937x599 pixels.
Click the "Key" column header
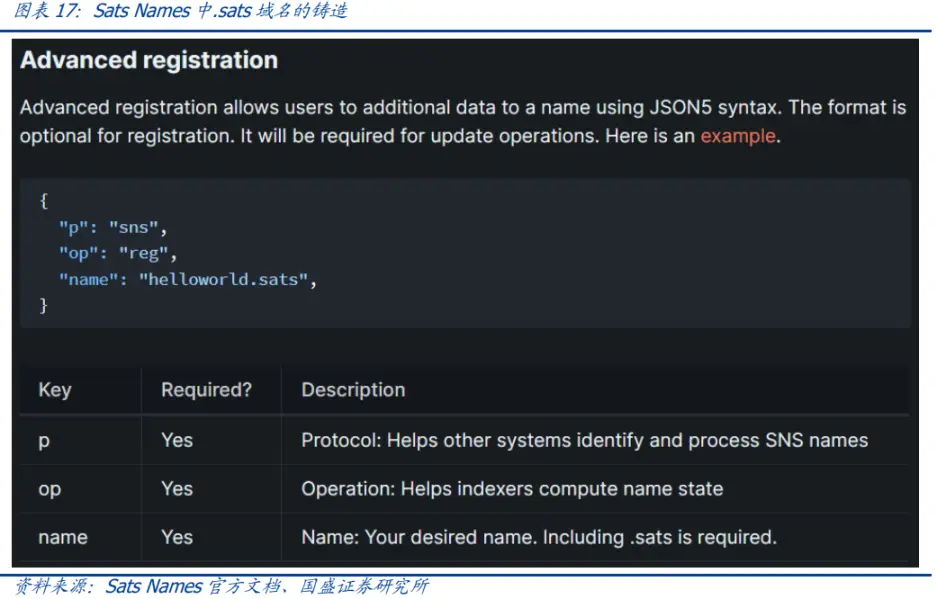(55, 390)
